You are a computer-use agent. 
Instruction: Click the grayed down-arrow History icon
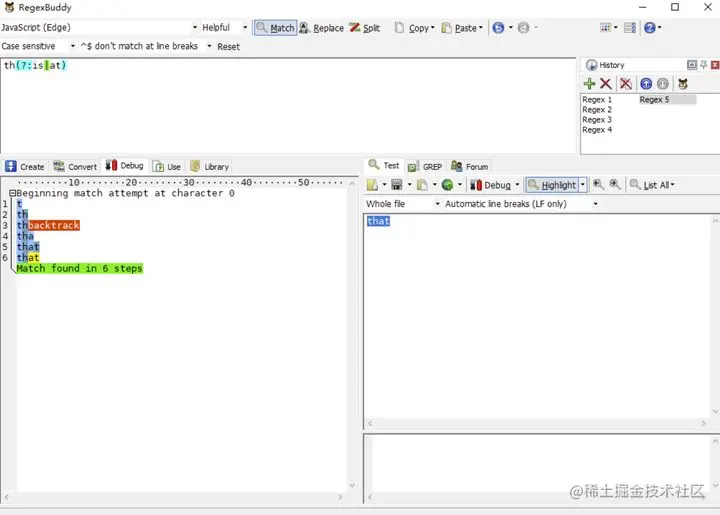663,84
